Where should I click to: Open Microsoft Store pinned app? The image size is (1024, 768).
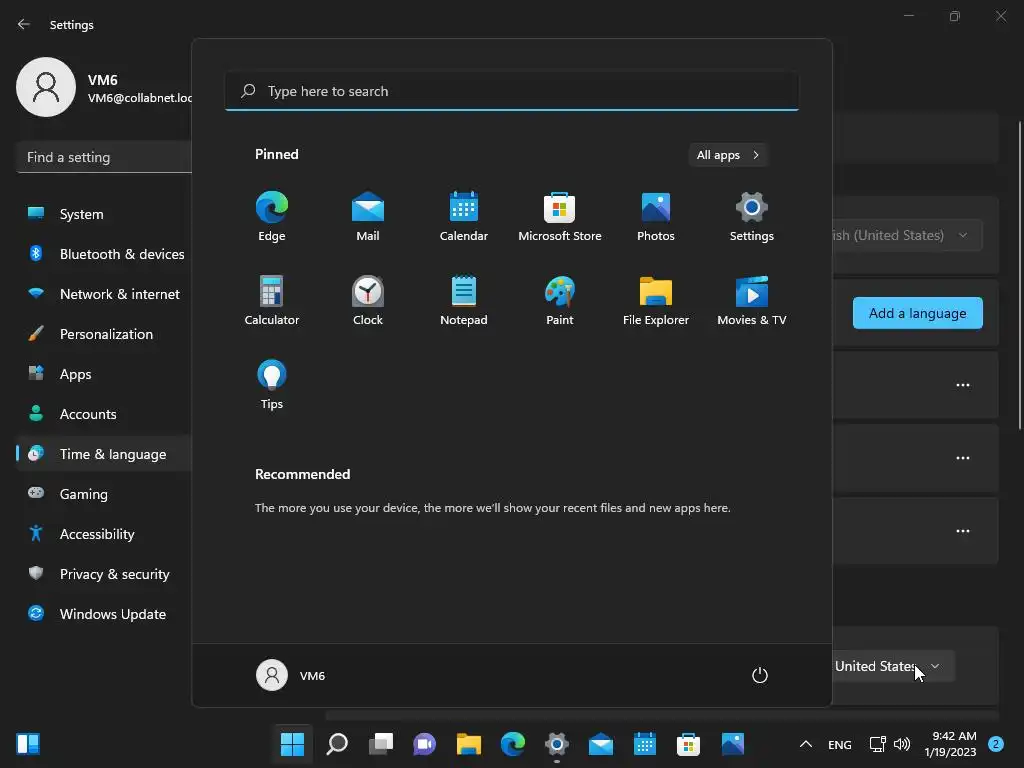pyautogui.click(x=560, y=216)
